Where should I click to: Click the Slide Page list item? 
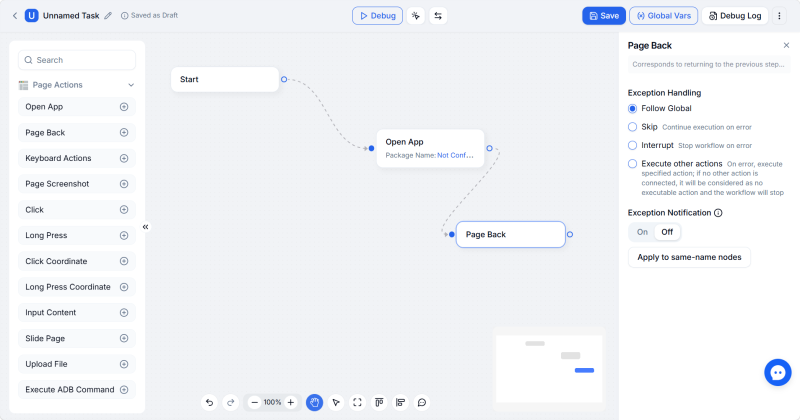pyautogui.click(x=77, y=338)
